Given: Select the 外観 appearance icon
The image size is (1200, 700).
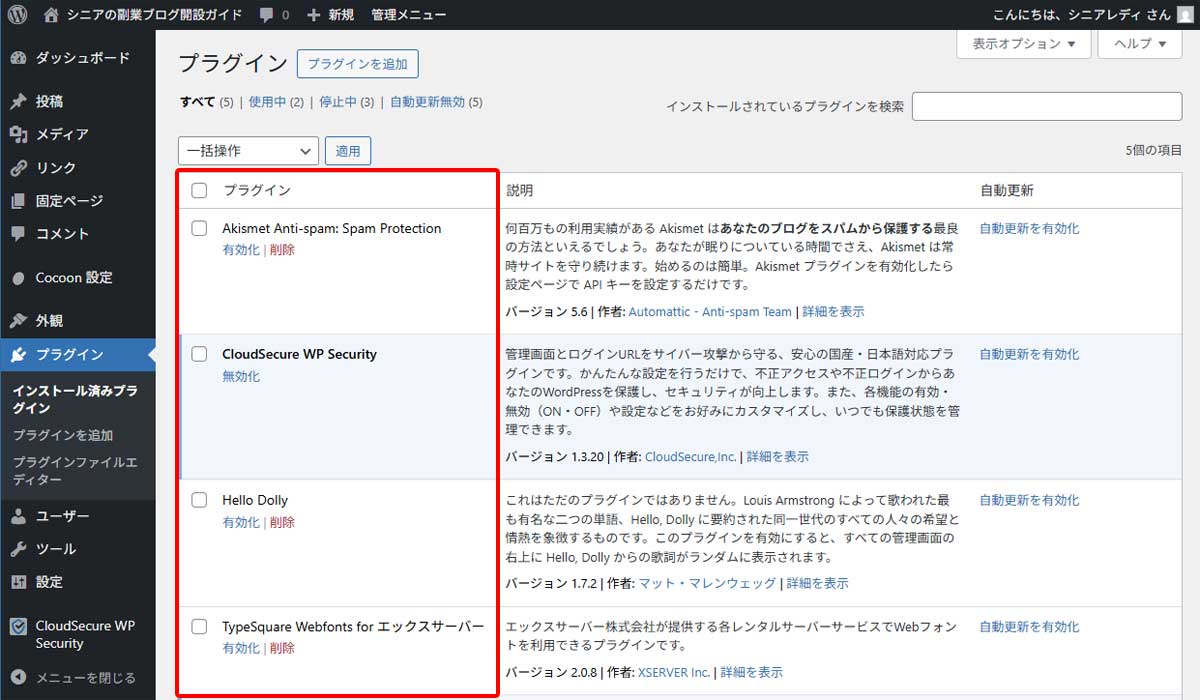Looking at the screenshot, I should tap(20, 320).
